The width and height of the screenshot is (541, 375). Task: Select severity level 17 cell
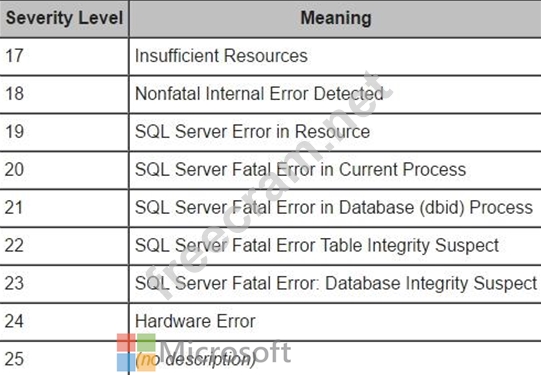coord(64,56)
